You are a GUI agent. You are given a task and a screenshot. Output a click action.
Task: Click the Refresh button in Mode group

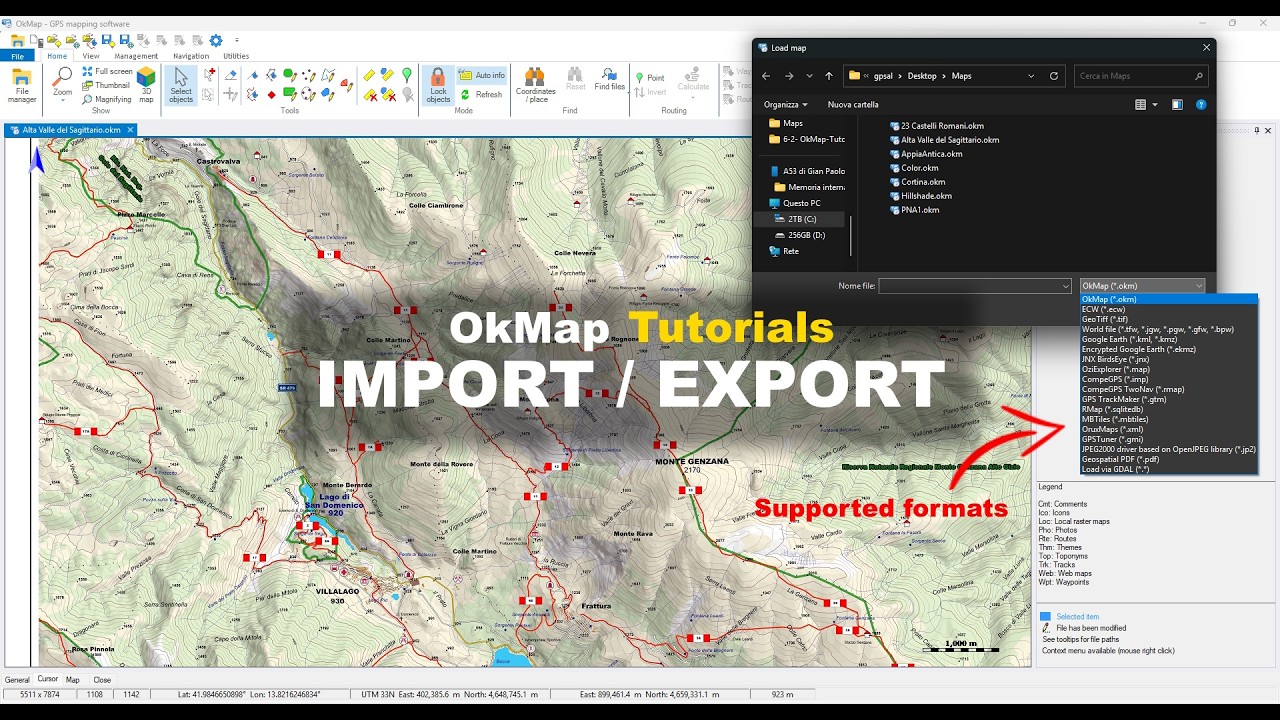tap(481, 94)
